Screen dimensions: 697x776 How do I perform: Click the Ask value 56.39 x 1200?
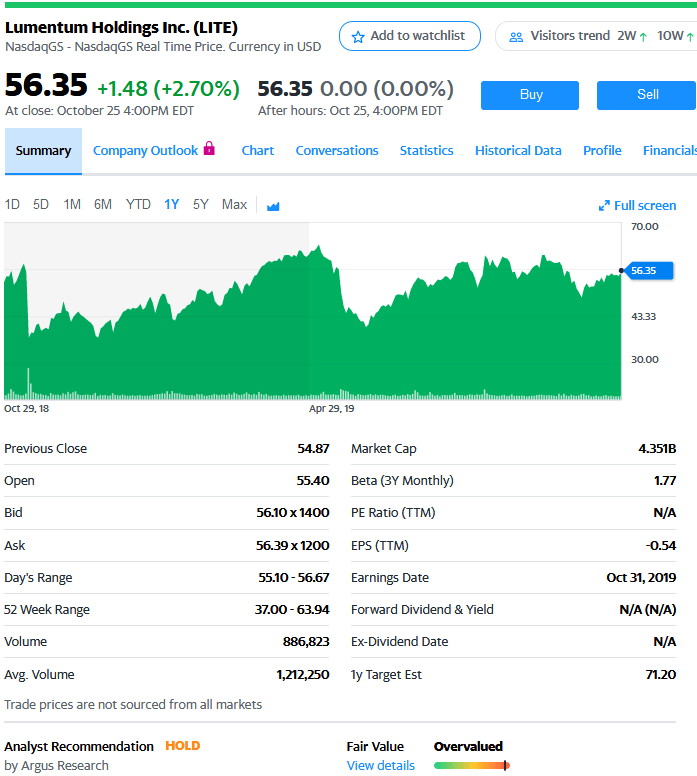point(293,545)
